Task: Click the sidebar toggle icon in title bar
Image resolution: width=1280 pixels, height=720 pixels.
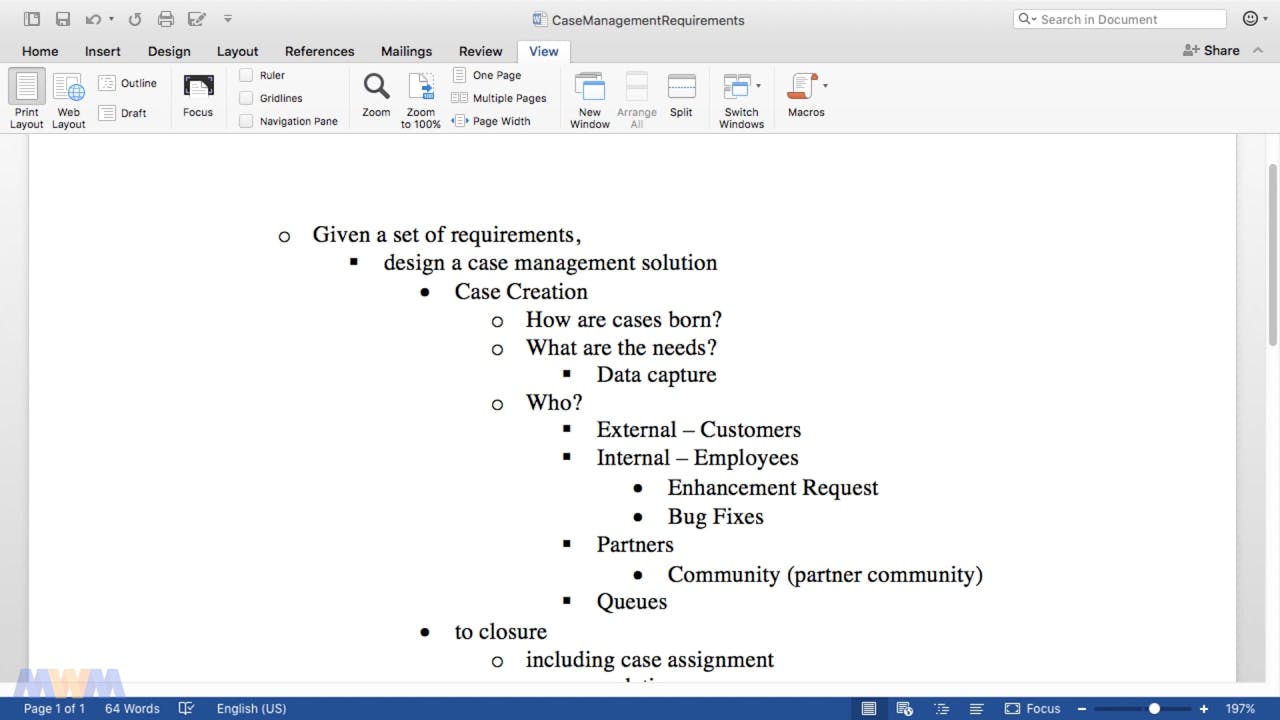Action: [32, 19]
